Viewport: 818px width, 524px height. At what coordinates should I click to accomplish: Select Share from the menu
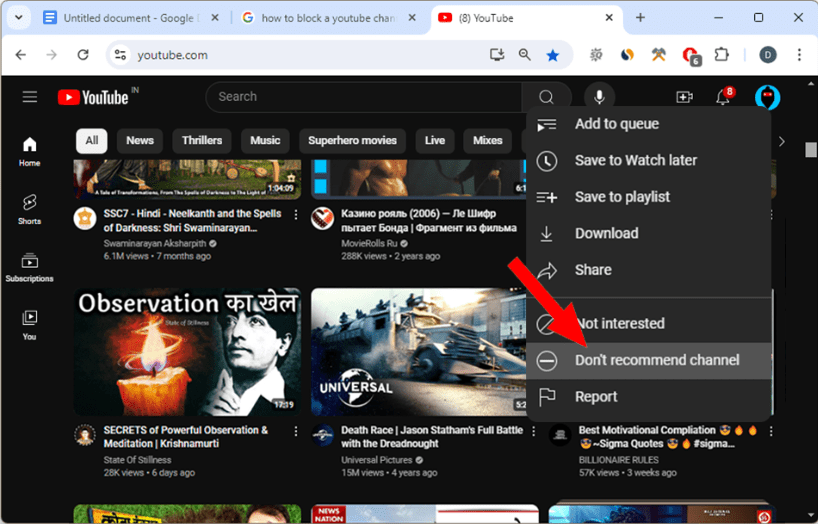coord(648,270)
